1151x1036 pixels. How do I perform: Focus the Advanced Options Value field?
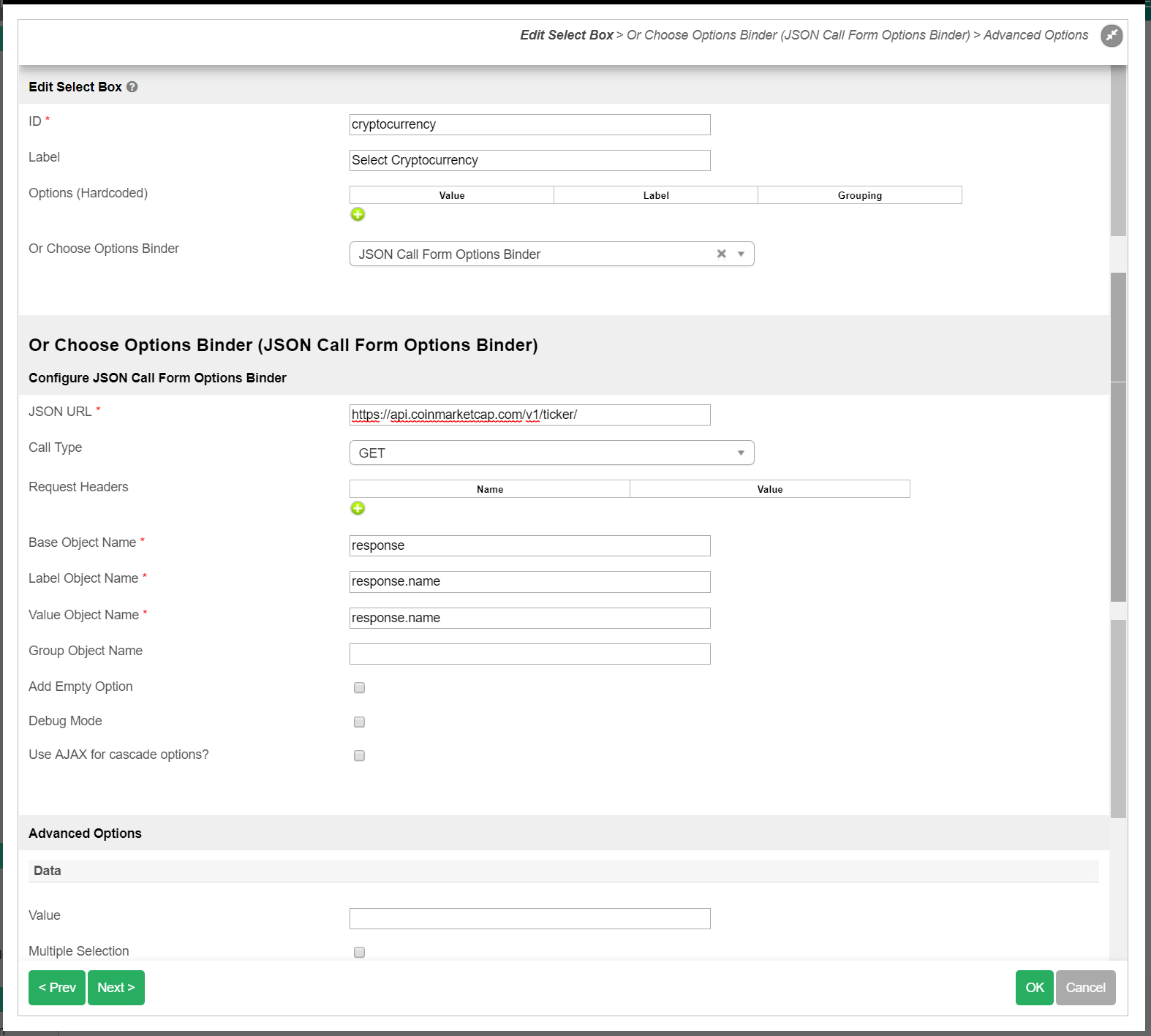(530, 918)
